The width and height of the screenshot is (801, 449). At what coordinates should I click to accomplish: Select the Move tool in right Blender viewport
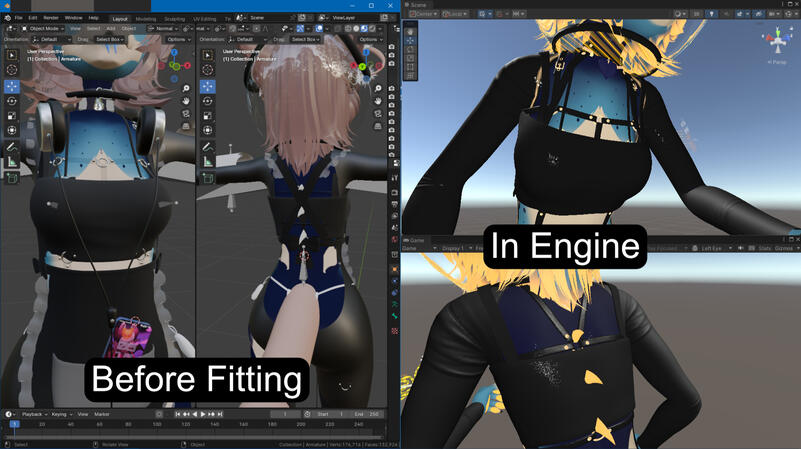pos(207,86)
